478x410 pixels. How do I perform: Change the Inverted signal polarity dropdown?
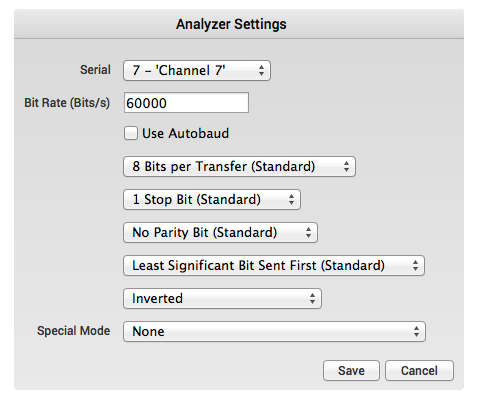pos(222,298)
